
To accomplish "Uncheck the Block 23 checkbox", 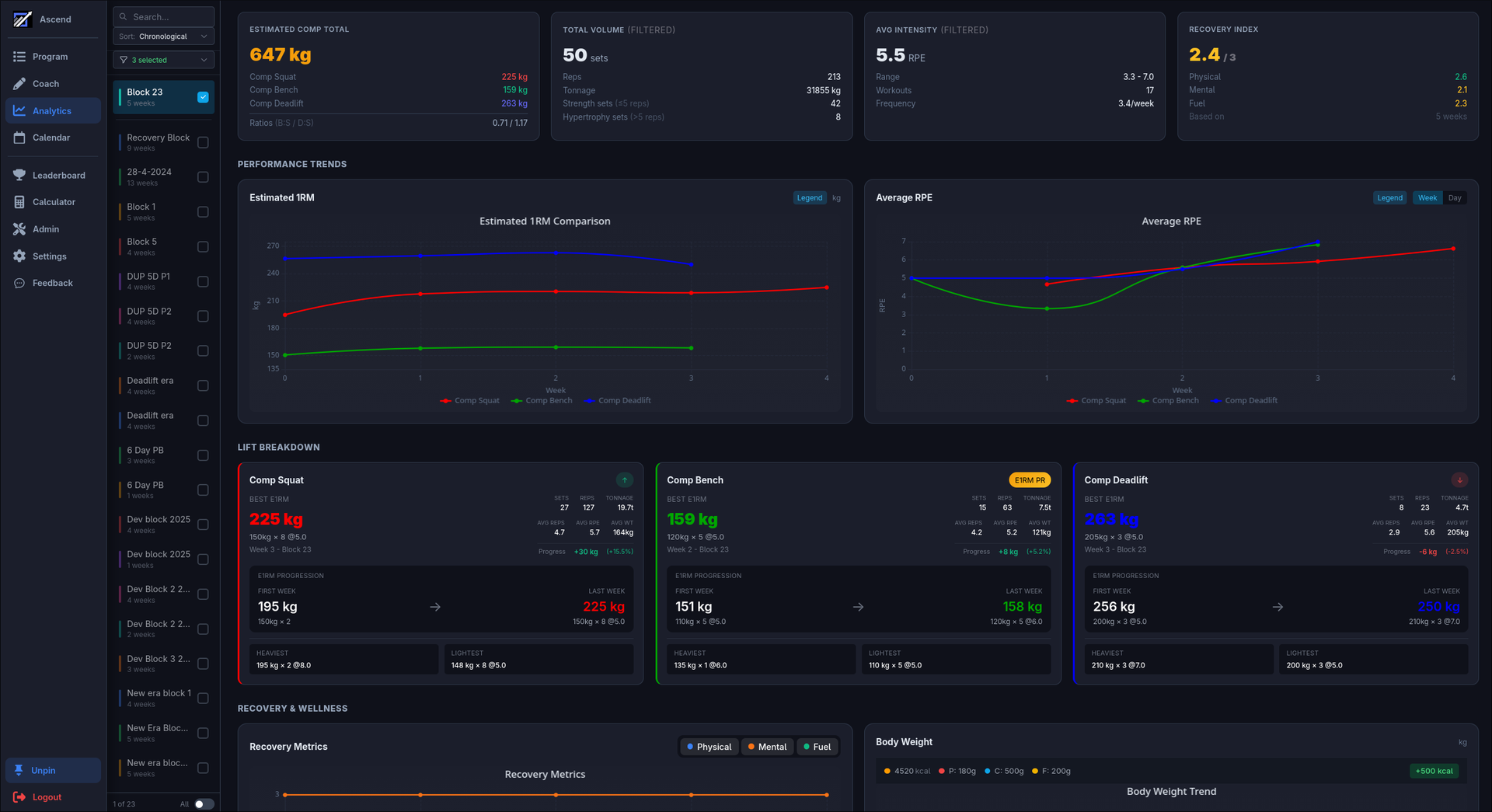I will pos(203,97).
